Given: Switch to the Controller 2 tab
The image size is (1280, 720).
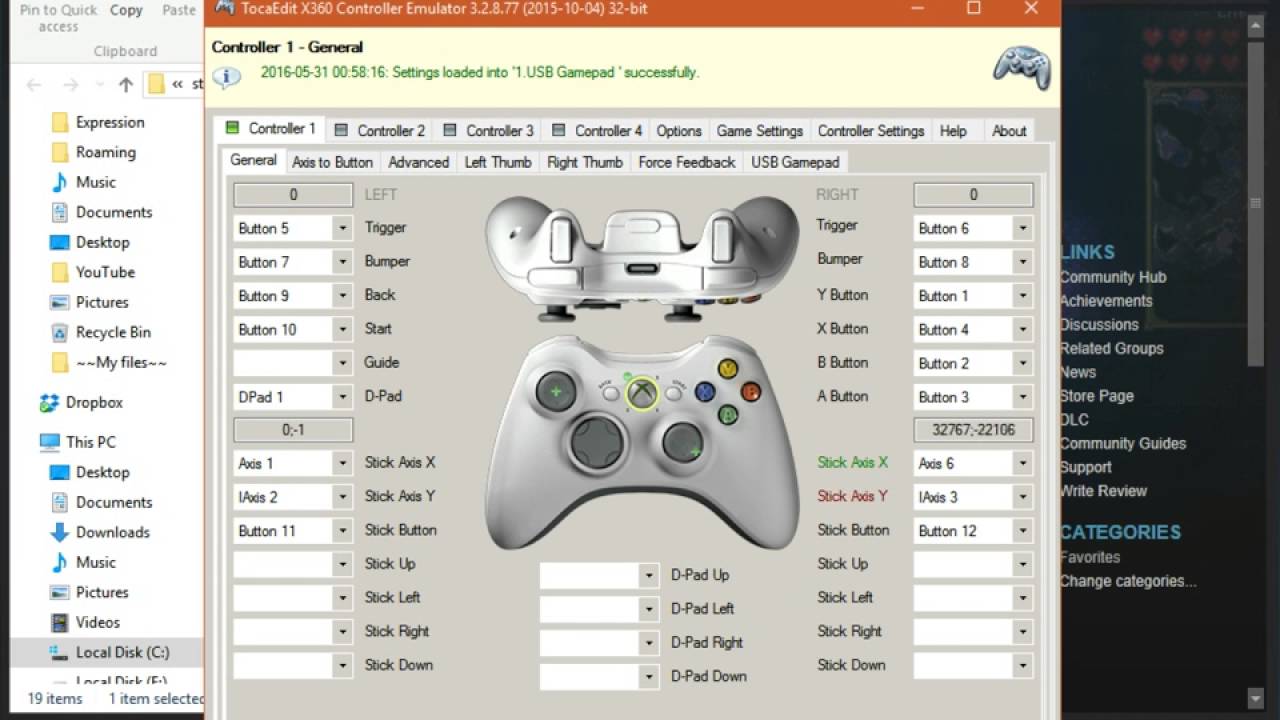Looking at the screenshot, I should click(380, 131).
